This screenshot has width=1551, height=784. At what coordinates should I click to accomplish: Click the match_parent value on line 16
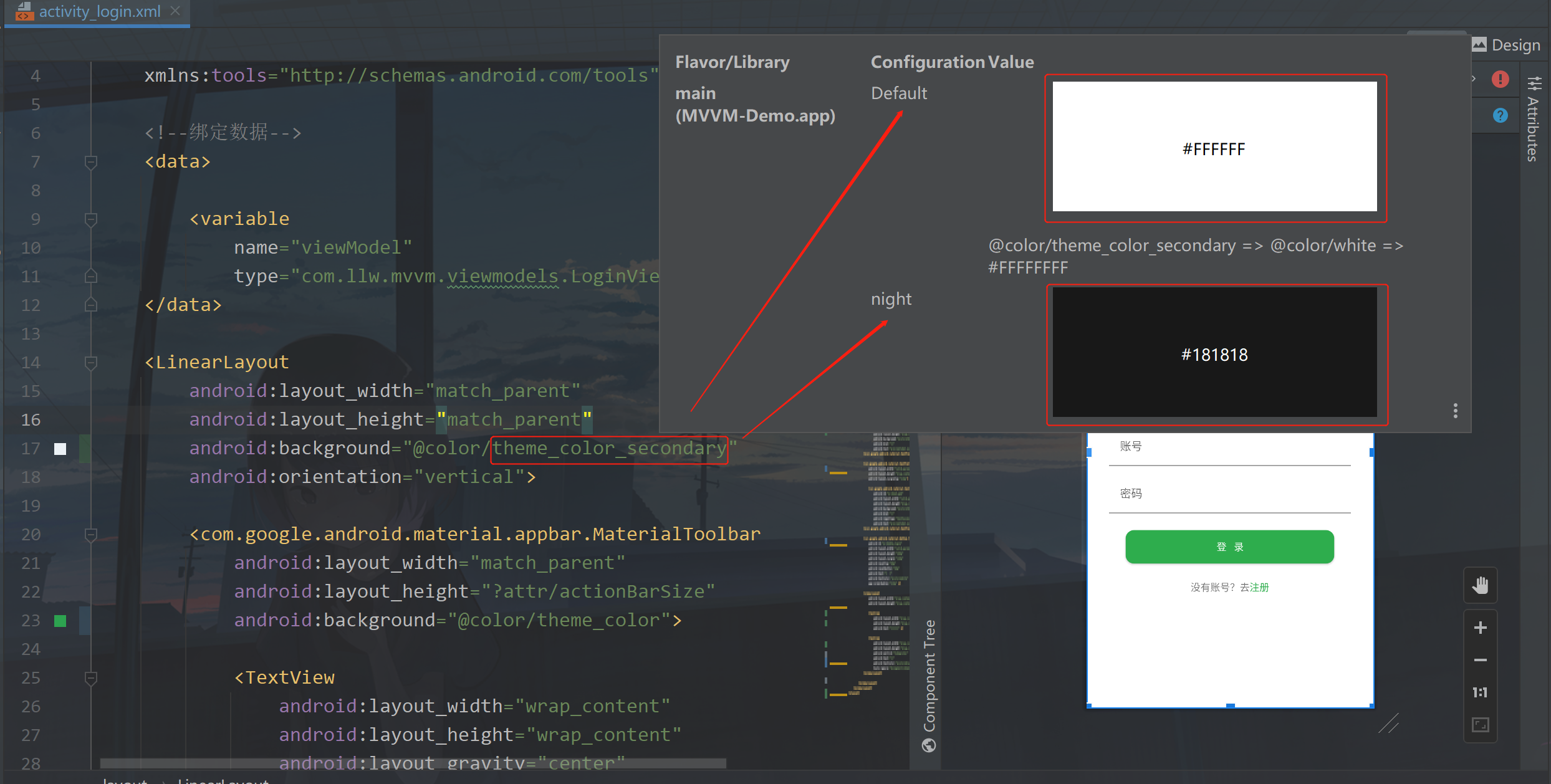coord(514,419)
